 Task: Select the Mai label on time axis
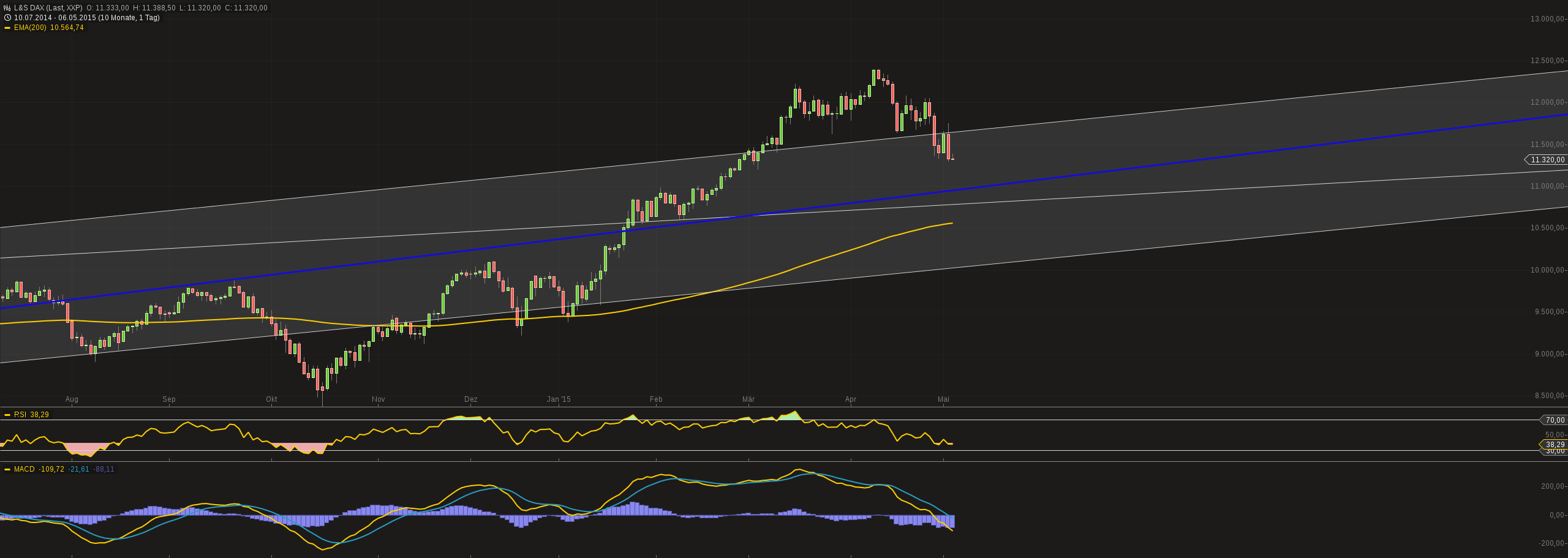tap(943, 399)
